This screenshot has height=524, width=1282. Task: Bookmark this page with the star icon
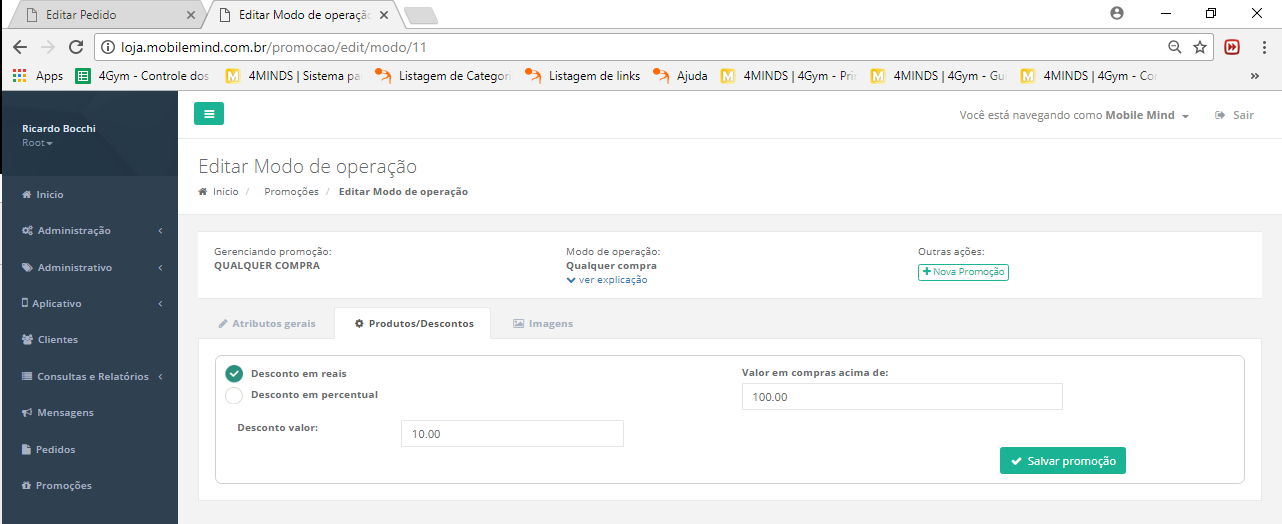coord(1200,47)
